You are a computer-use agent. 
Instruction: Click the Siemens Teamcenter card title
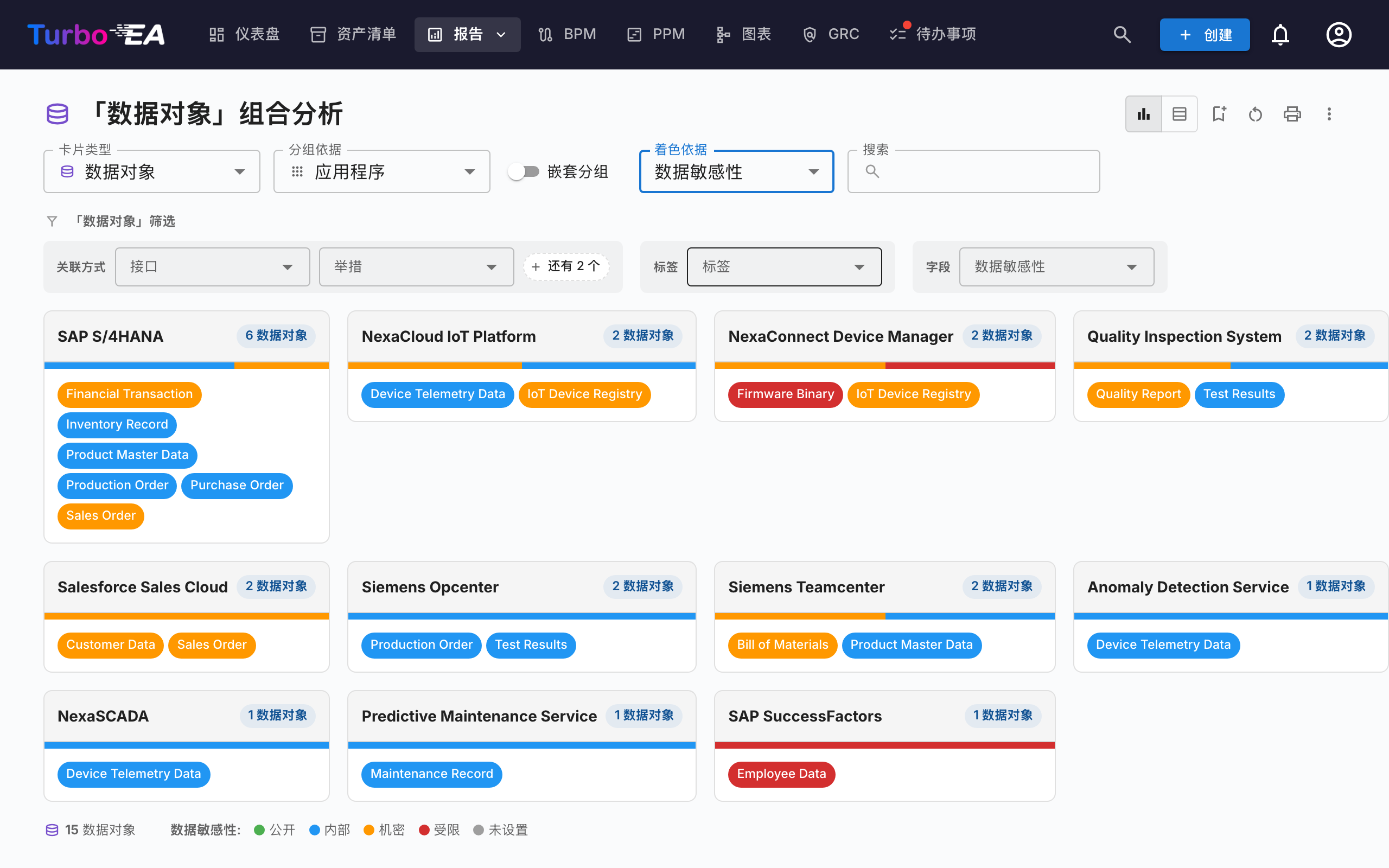click(806, 588)
